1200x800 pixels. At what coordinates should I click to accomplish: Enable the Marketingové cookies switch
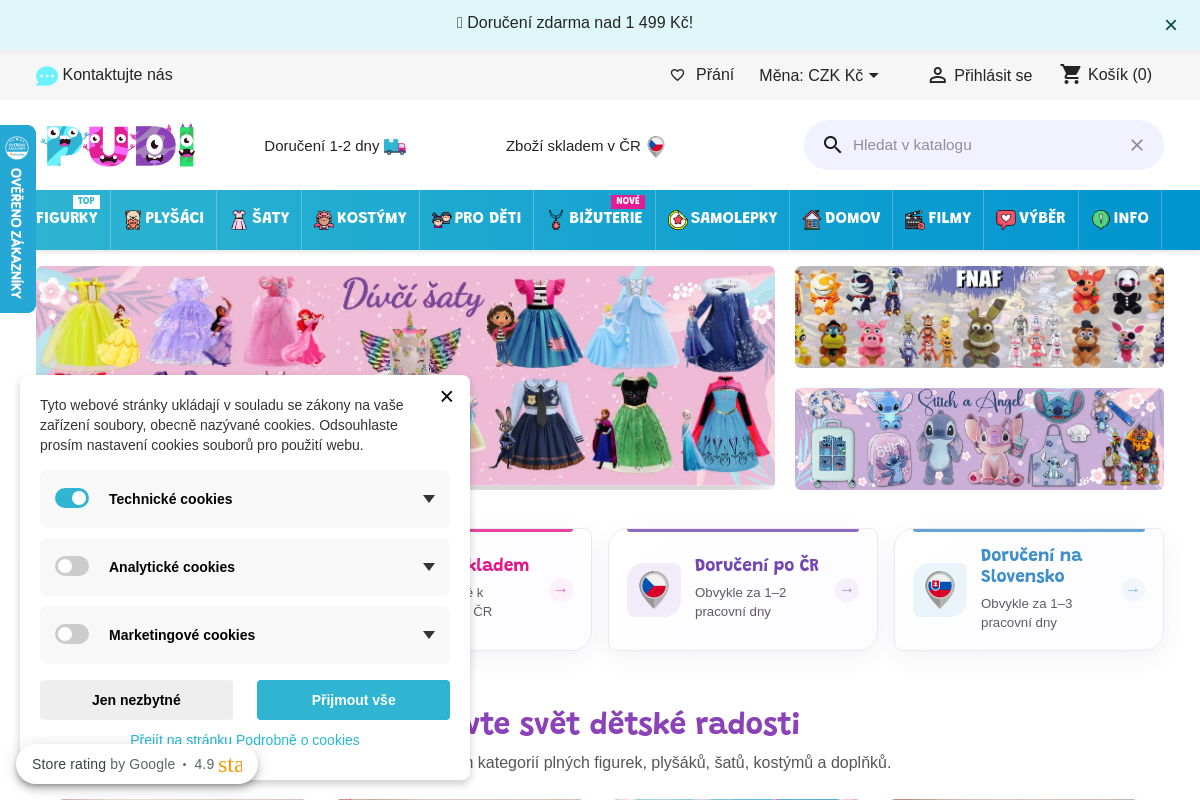(x=72, y=634)
